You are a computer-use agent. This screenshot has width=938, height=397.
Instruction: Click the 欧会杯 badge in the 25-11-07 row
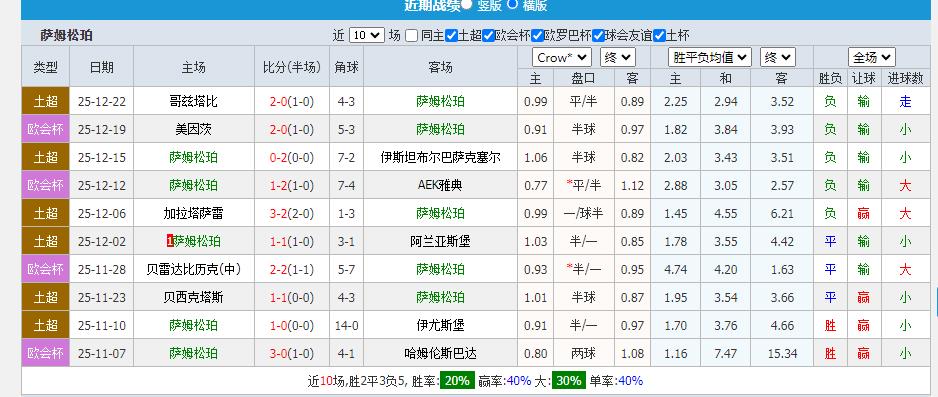[45, 354]
